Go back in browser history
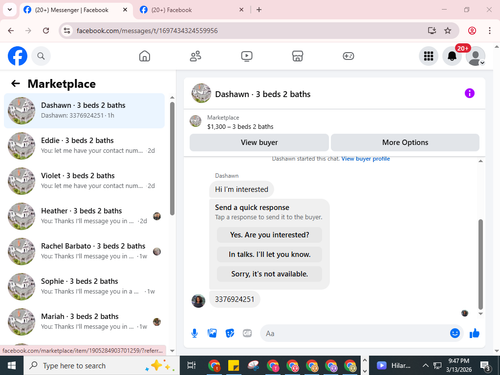This screenshot has width=500, height=375. (x=11, y=31)
